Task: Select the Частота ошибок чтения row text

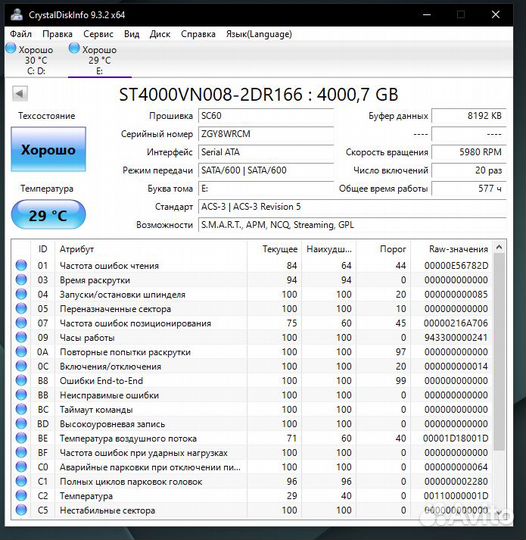Action: coord(109,266)
